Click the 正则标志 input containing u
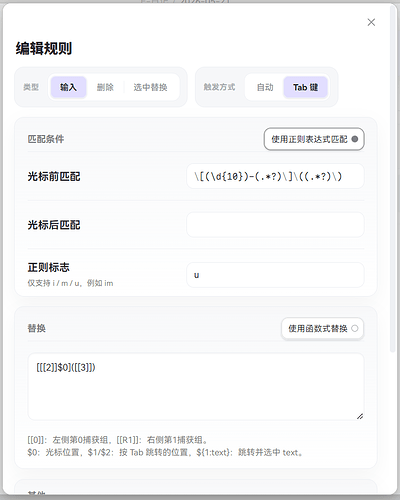 click(x=275, y=275)
